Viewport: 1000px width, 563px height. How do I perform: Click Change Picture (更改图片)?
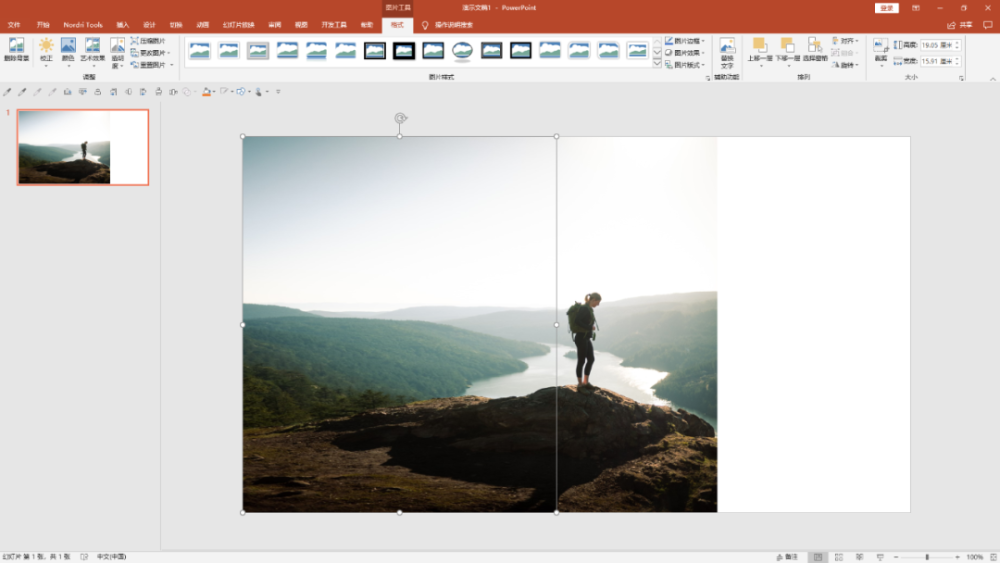[151, 53]
